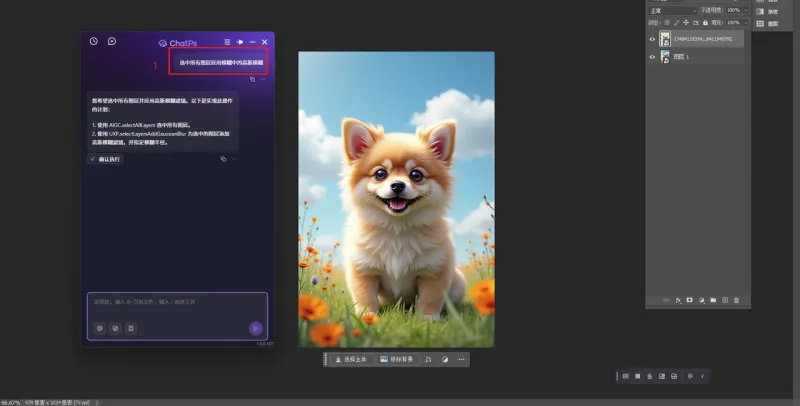800x406 pixels.
Task: Add a layer style with the fx icon
Action: (x=677, y=299)
